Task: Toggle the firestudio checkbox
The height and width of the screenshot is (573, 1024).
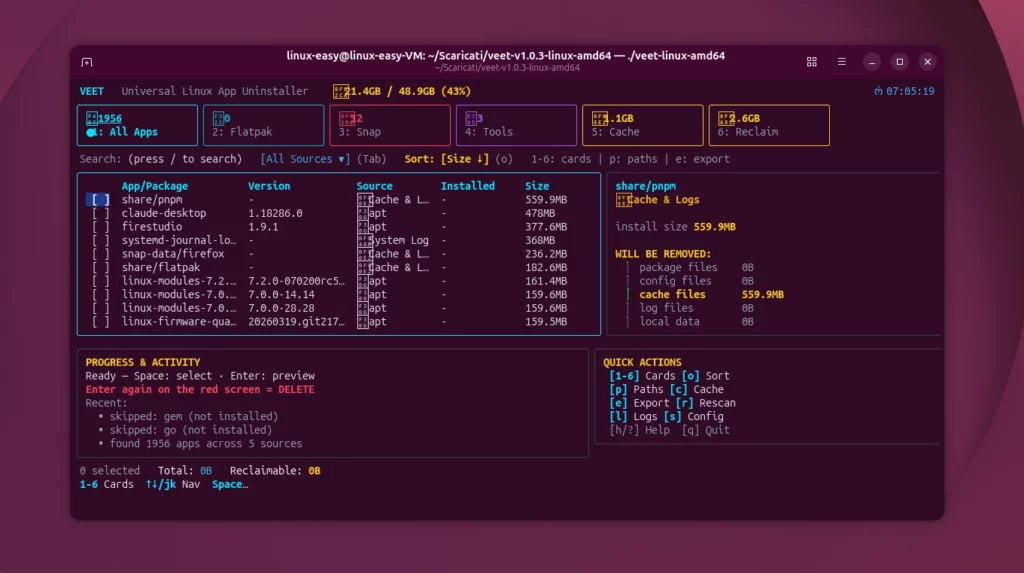Action: coord(100,227)
